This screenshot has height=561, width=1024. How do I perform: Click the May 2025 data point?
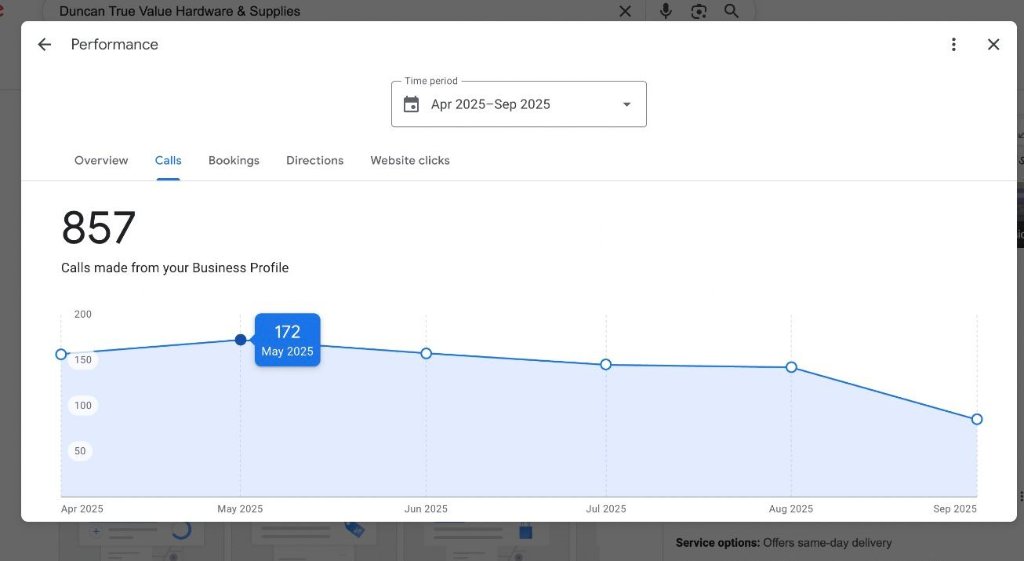point(241,340)
